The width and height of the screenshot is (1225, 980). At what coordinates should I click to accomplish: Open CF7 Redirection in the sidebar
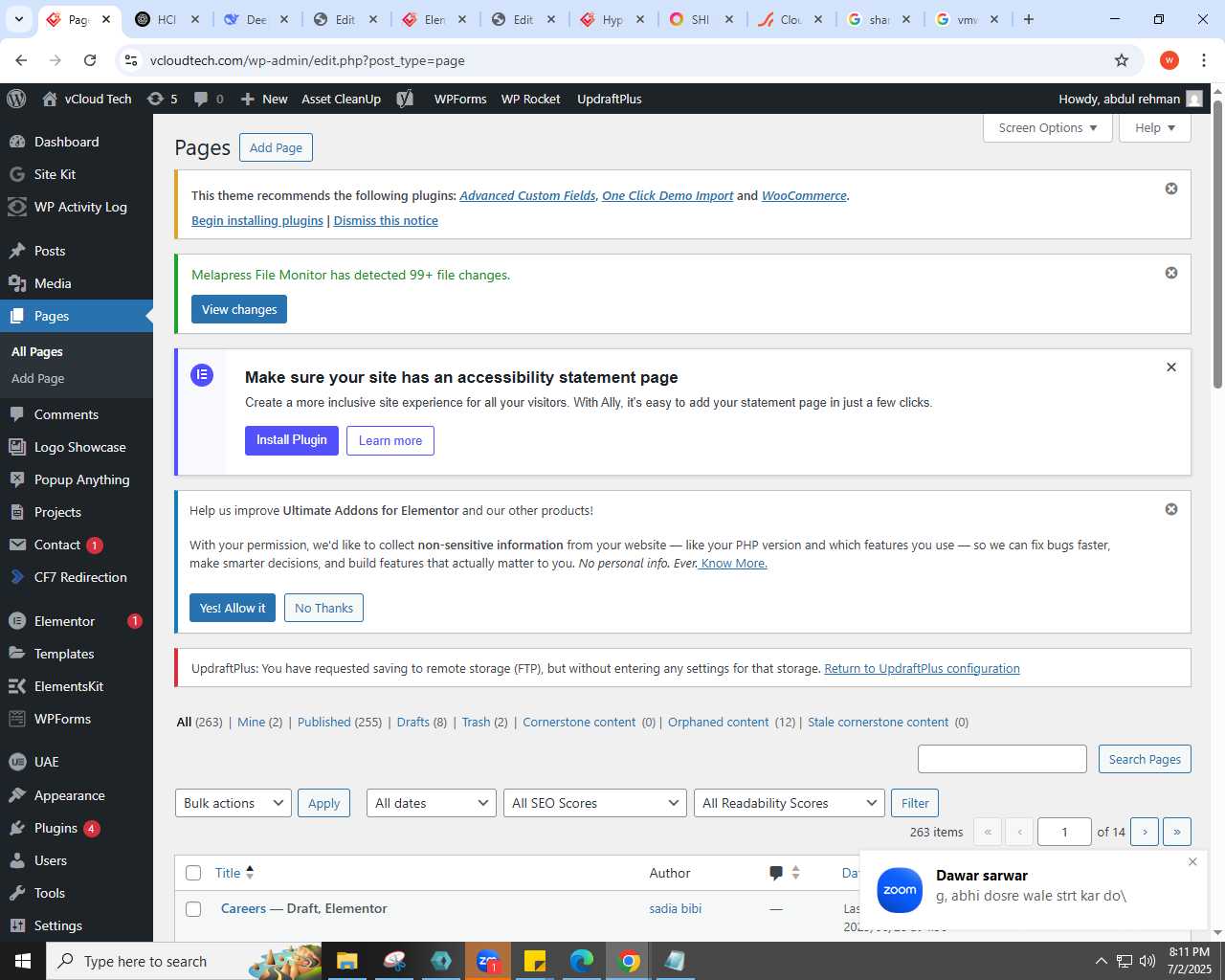coord(77,577)
